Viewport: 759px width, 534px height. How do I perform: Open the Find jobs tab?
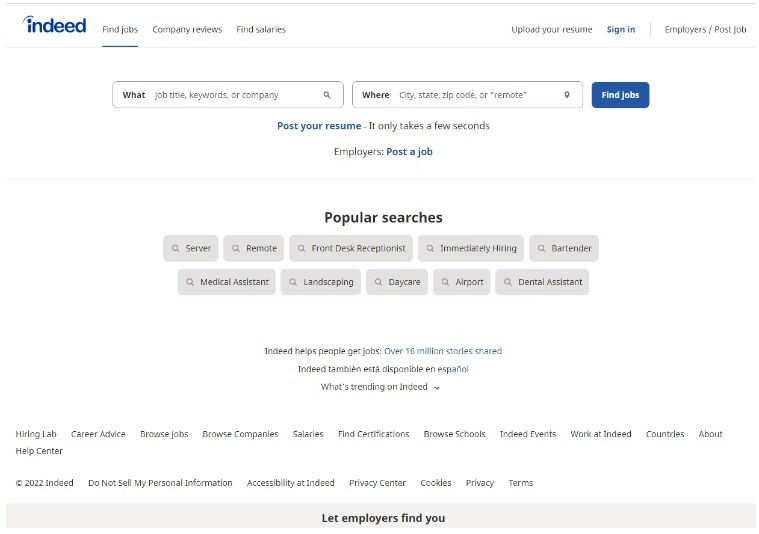coord(120,30)
